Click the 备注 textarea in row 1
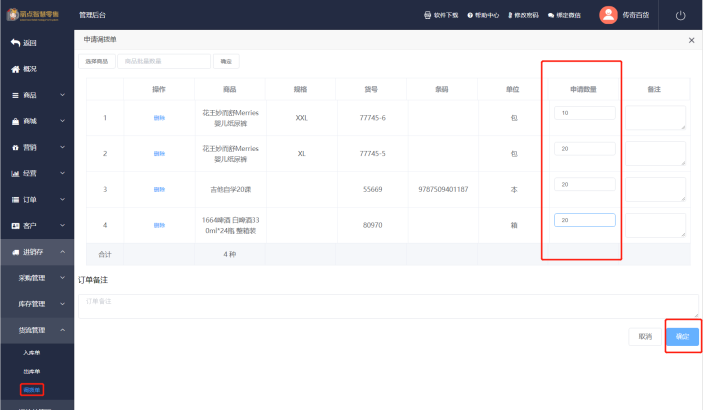 pos(655,118)
